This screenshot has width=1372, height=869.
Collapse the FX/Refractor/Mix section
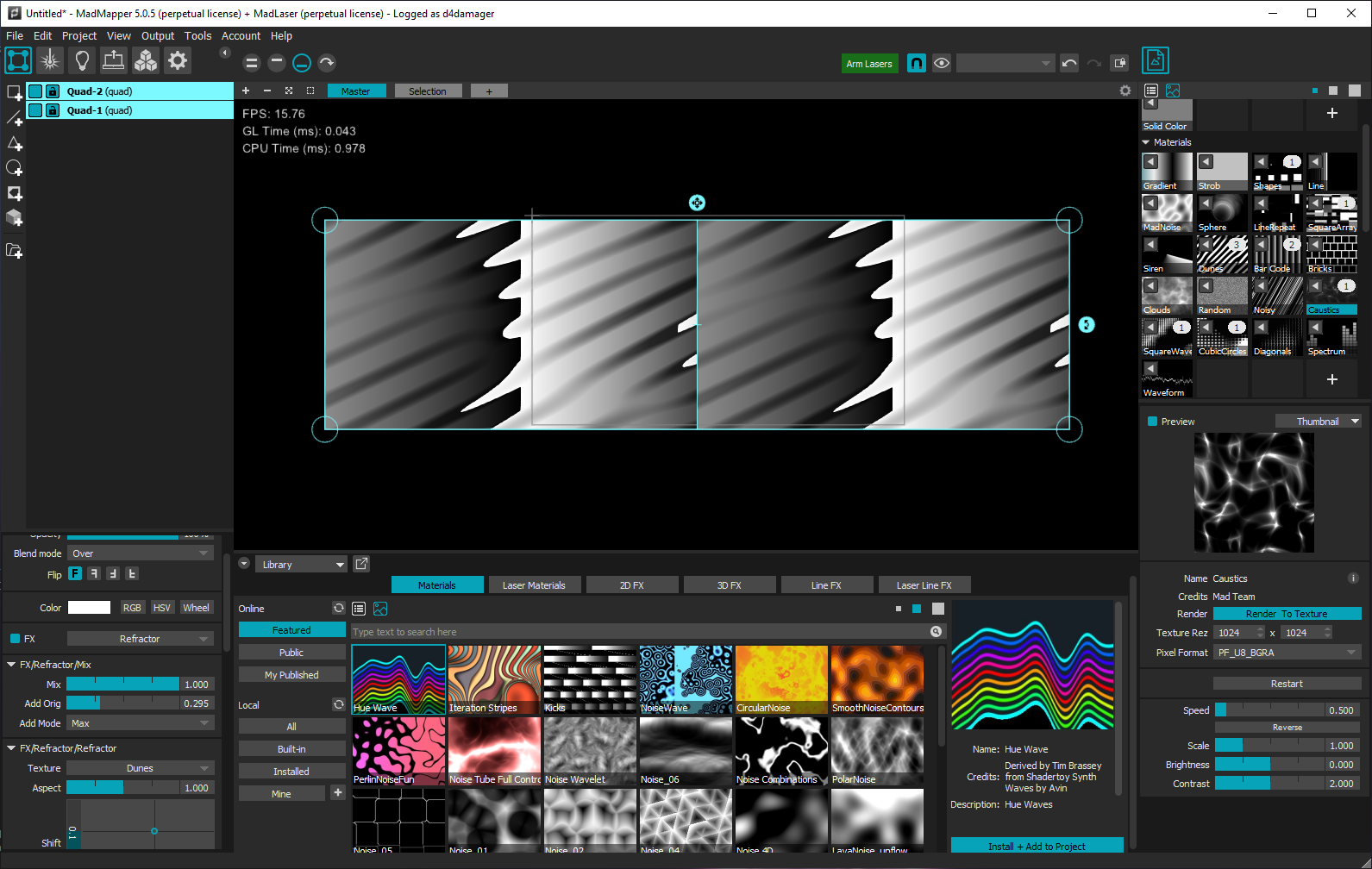tap(11, 665)
